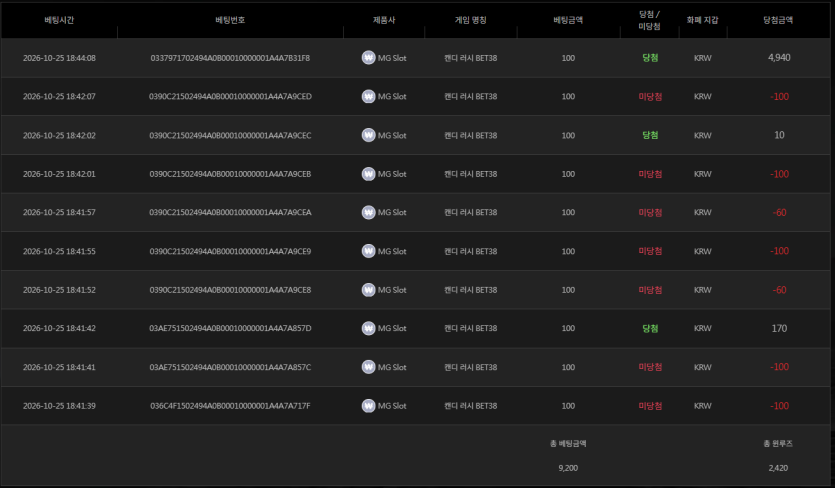Select bet number ending in 1A4A7A9CE8
This screenshot has height=488, width=835.
pyautogui.click(x=230, y=290)
